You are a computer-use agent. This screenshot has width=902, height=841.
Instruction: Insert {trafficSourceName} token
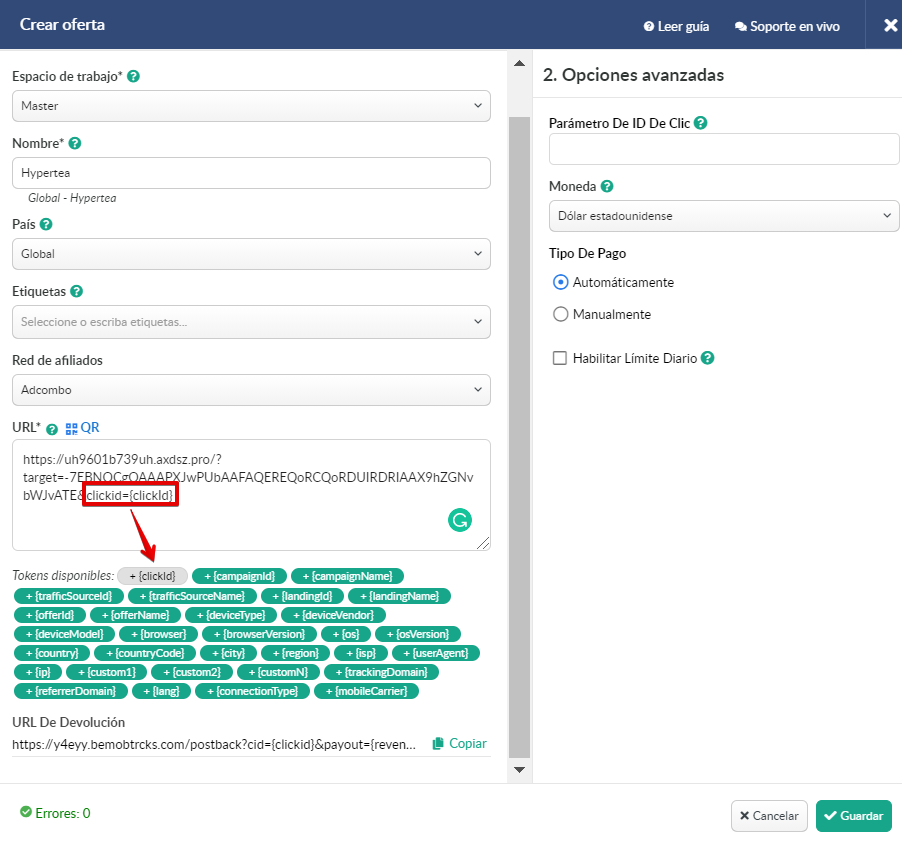pyautogui.click(x=192, y=596)
